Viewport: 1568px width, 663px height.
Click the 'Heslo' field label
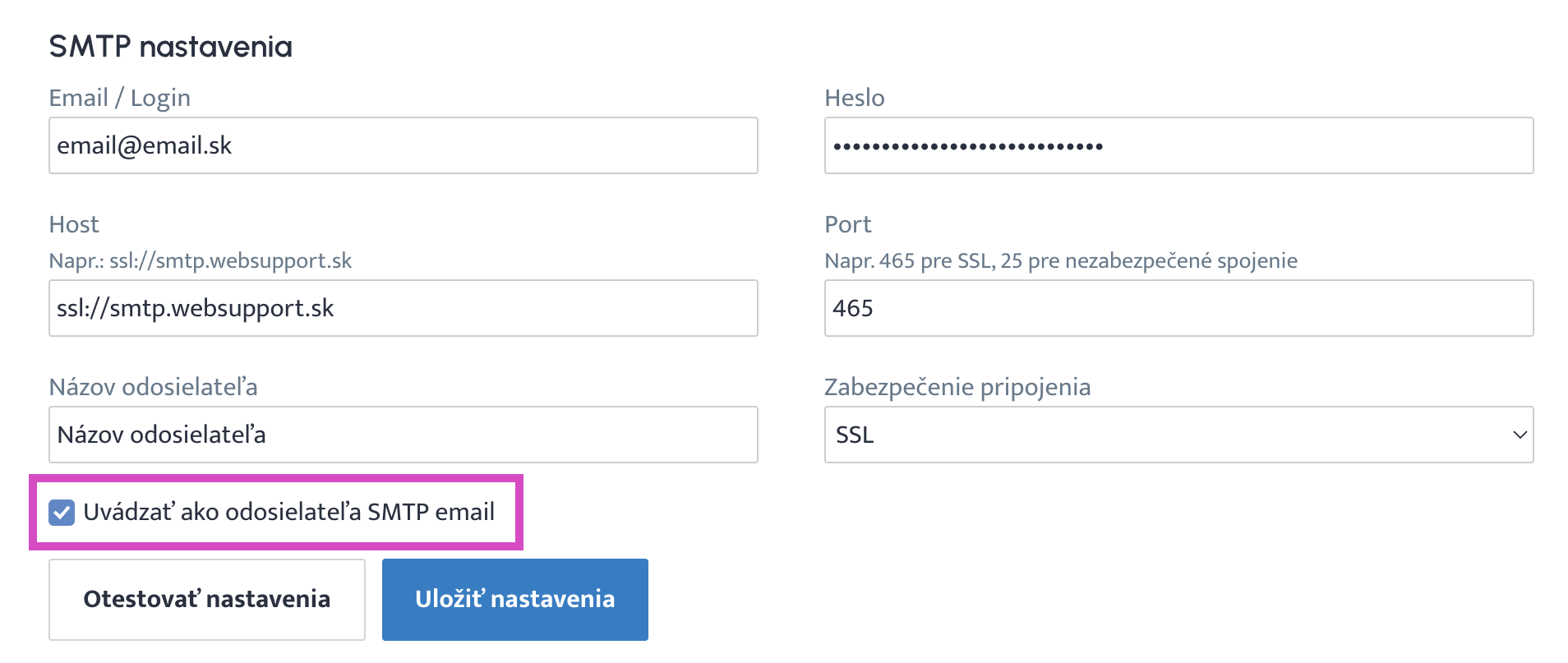(x=854, y=98)
